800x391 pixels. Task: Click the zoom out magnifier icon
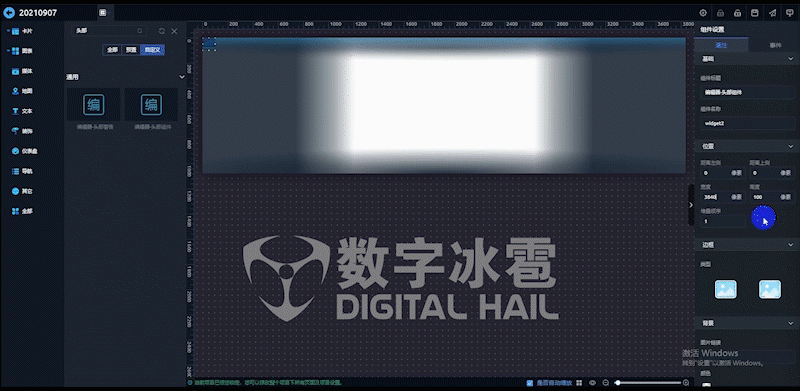606,383
